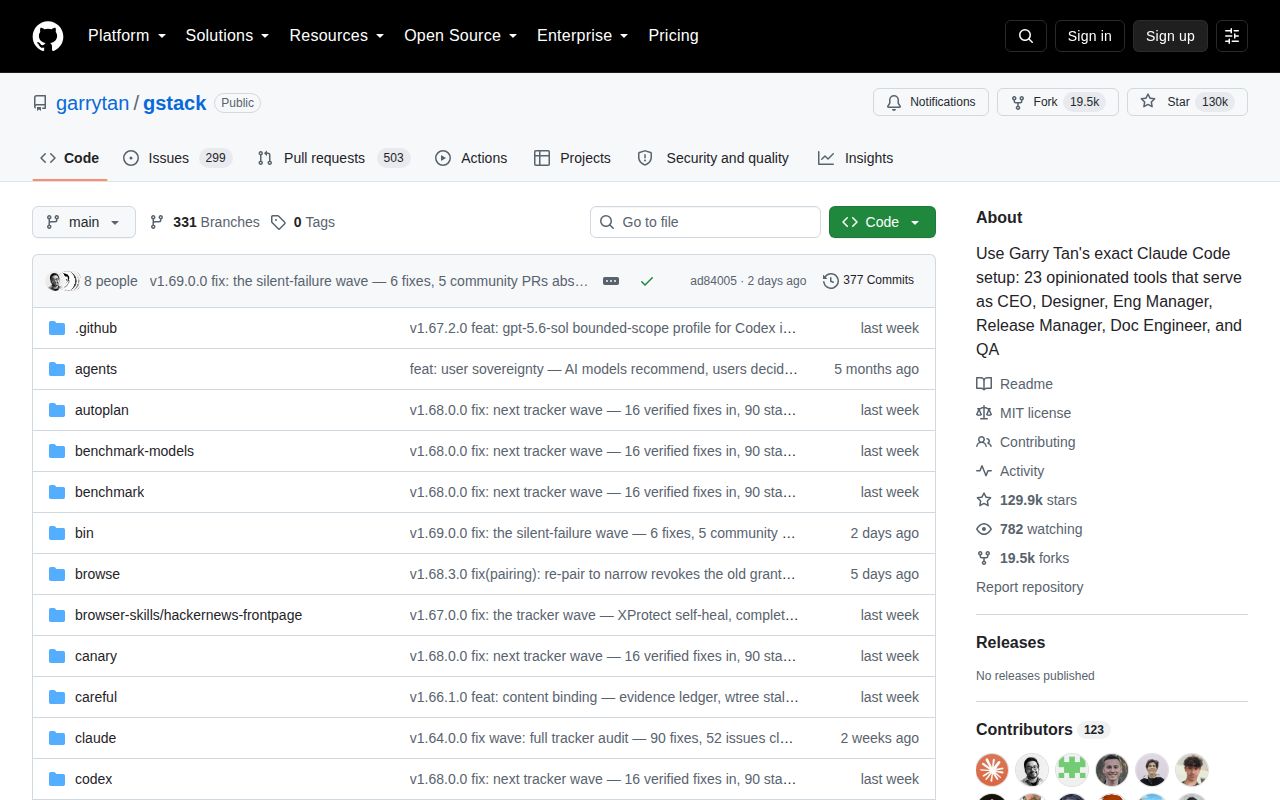Click the repository book icon beside garrytan
Image resolution: width=1280 pixels, height=800 pixels.
point(40,103)
